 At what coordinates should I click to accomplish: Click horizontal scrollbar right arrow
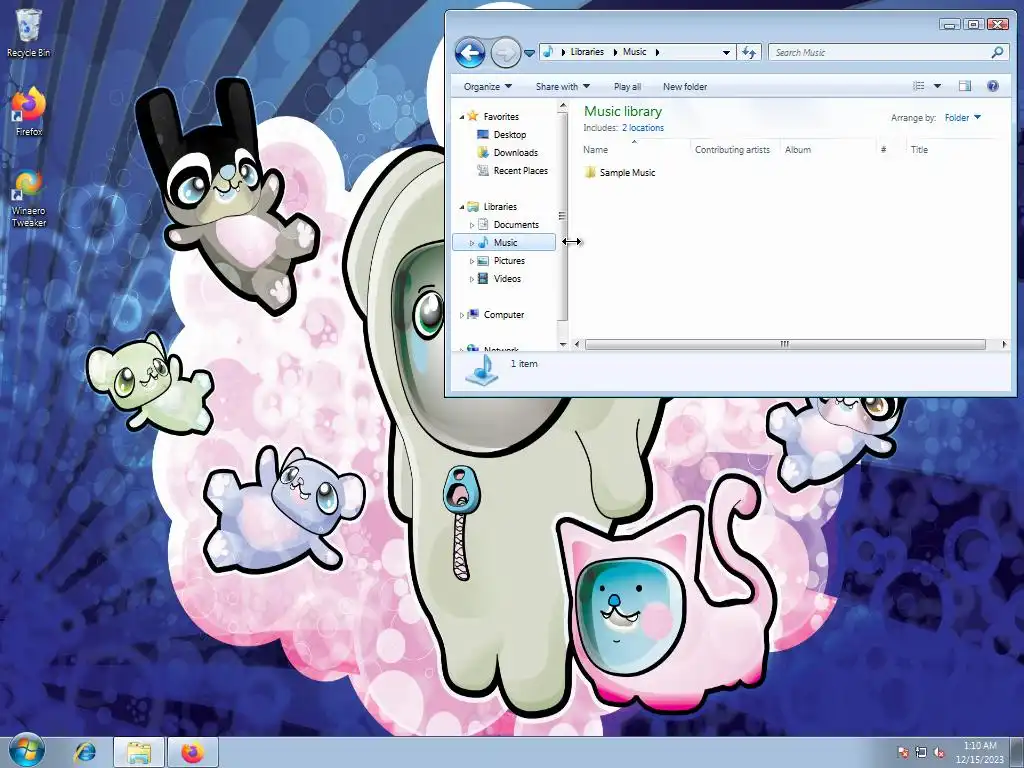1004,344
